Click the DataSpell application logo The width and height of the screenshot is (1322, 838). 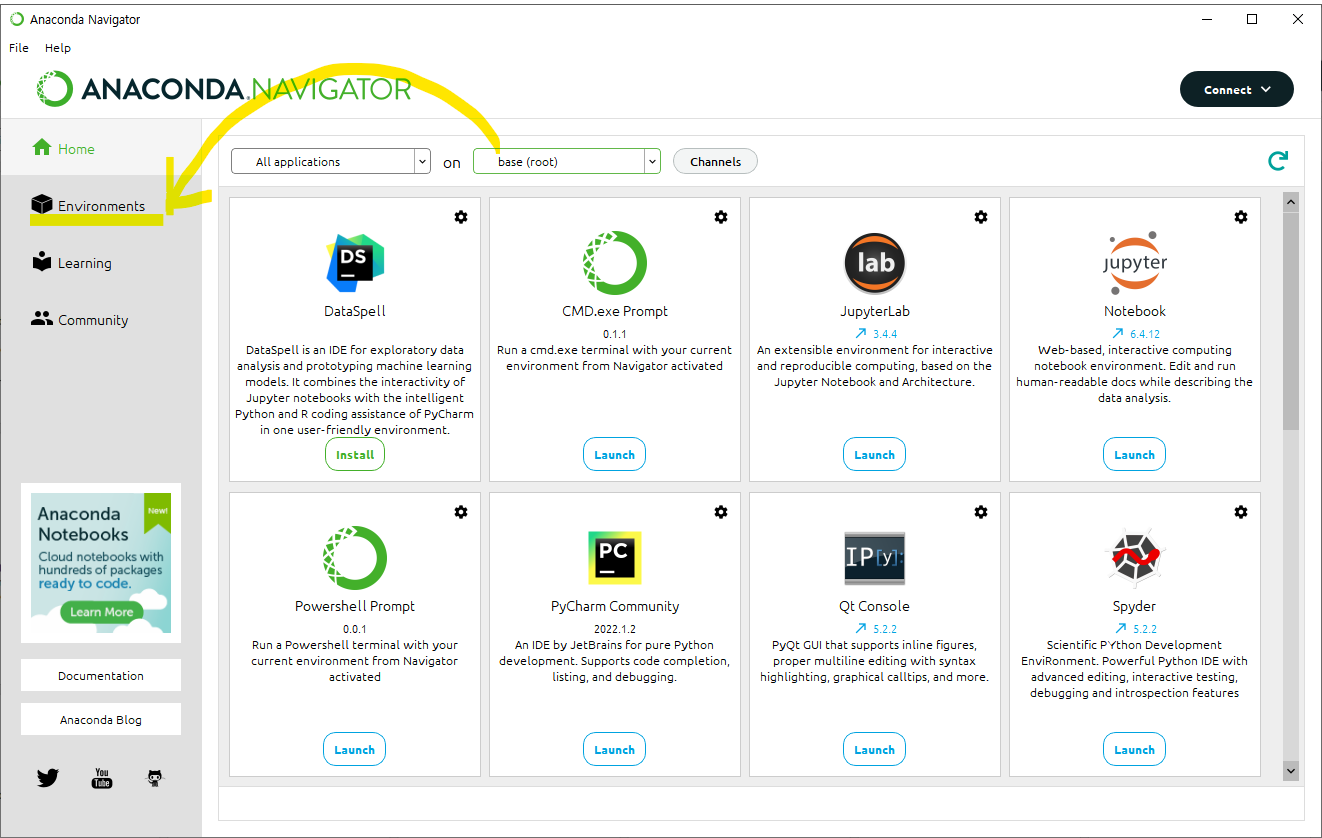(355, 262)
